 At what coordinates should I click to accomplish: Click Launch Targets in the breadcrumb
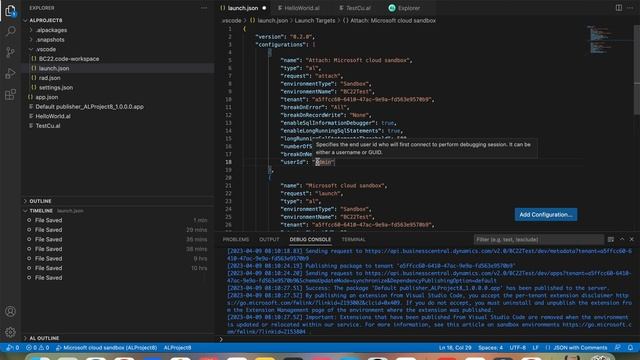[x=315, y=20]
